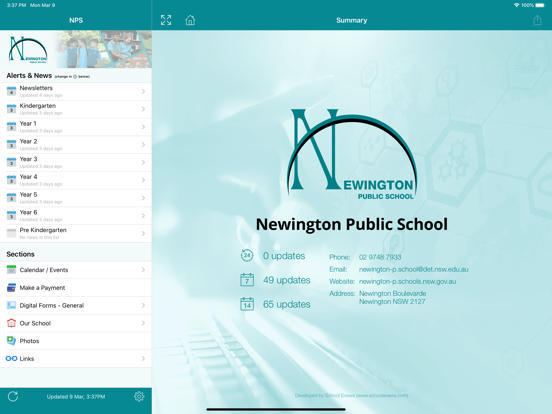Tap the Make a Payment card icon

[11, 288]
